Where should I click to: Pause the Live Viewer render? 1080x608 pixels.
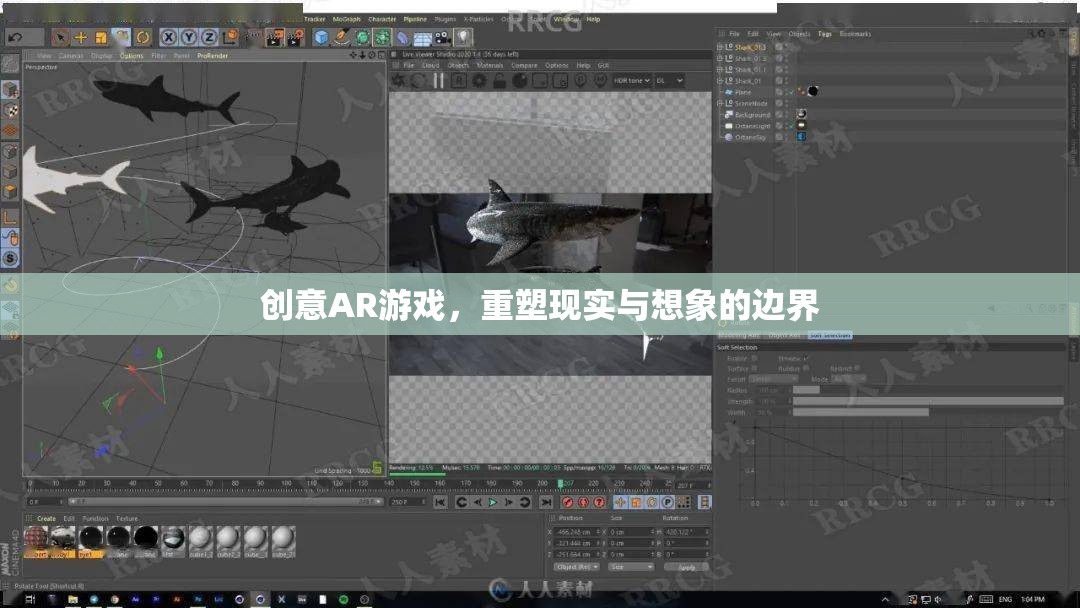click(x=439, y=81)
